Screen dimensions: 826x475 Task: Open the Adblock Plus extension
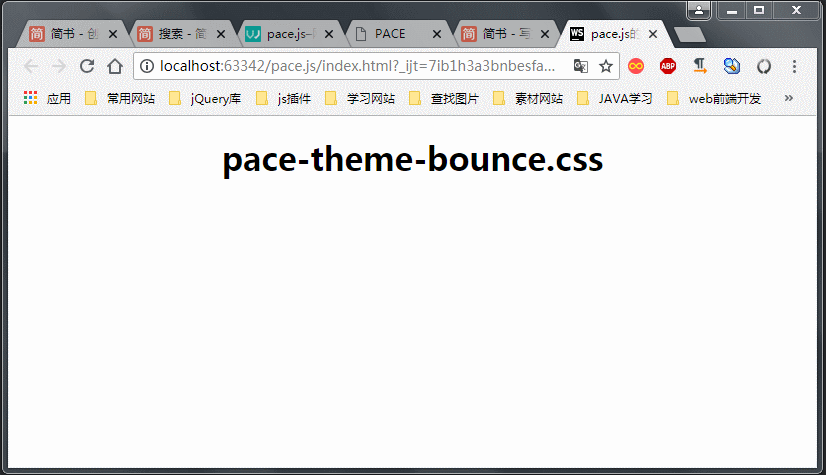click(x=668, y=66)
